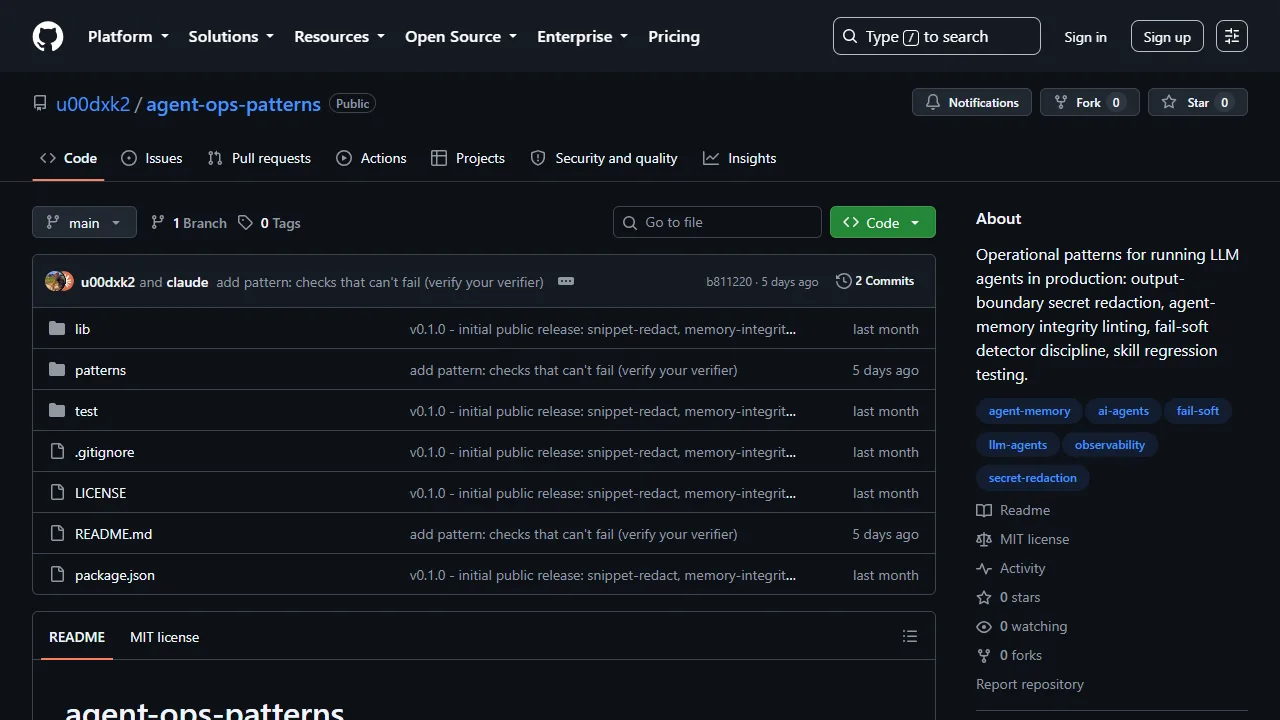Viewport: 1280px width, 720px height.
Task: Click the Report repository link
Action: pyautogui.click(x=1030, y=684)
